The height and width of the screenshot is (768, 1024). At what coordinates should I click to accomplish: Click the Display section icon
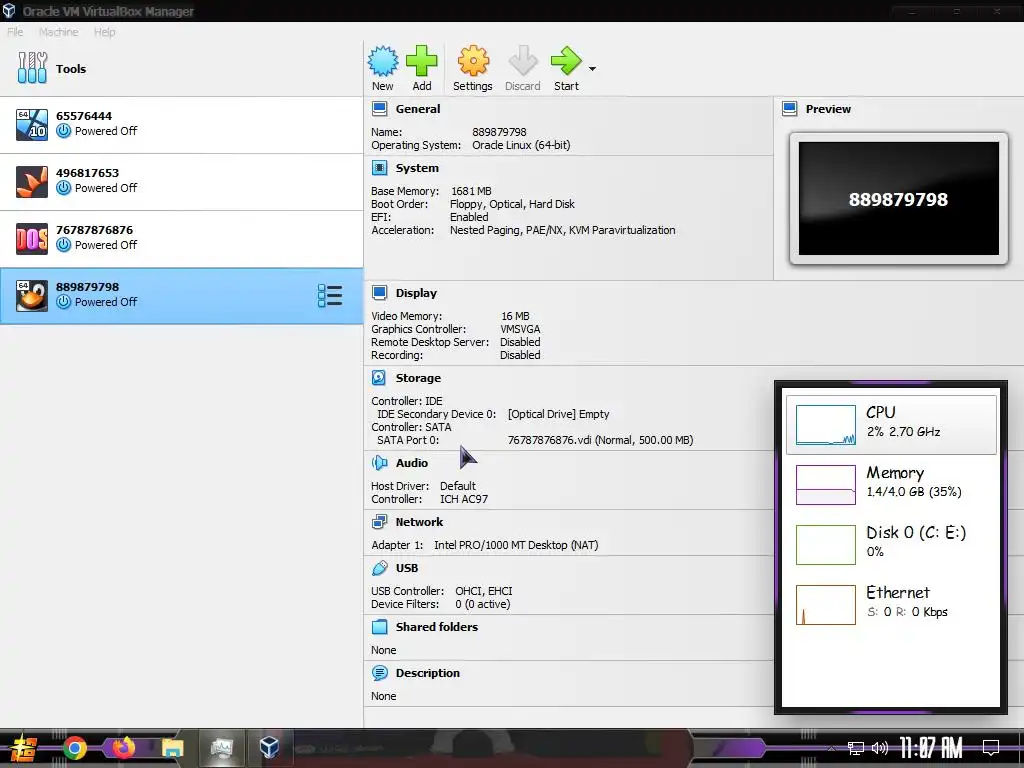click(379, 293)
